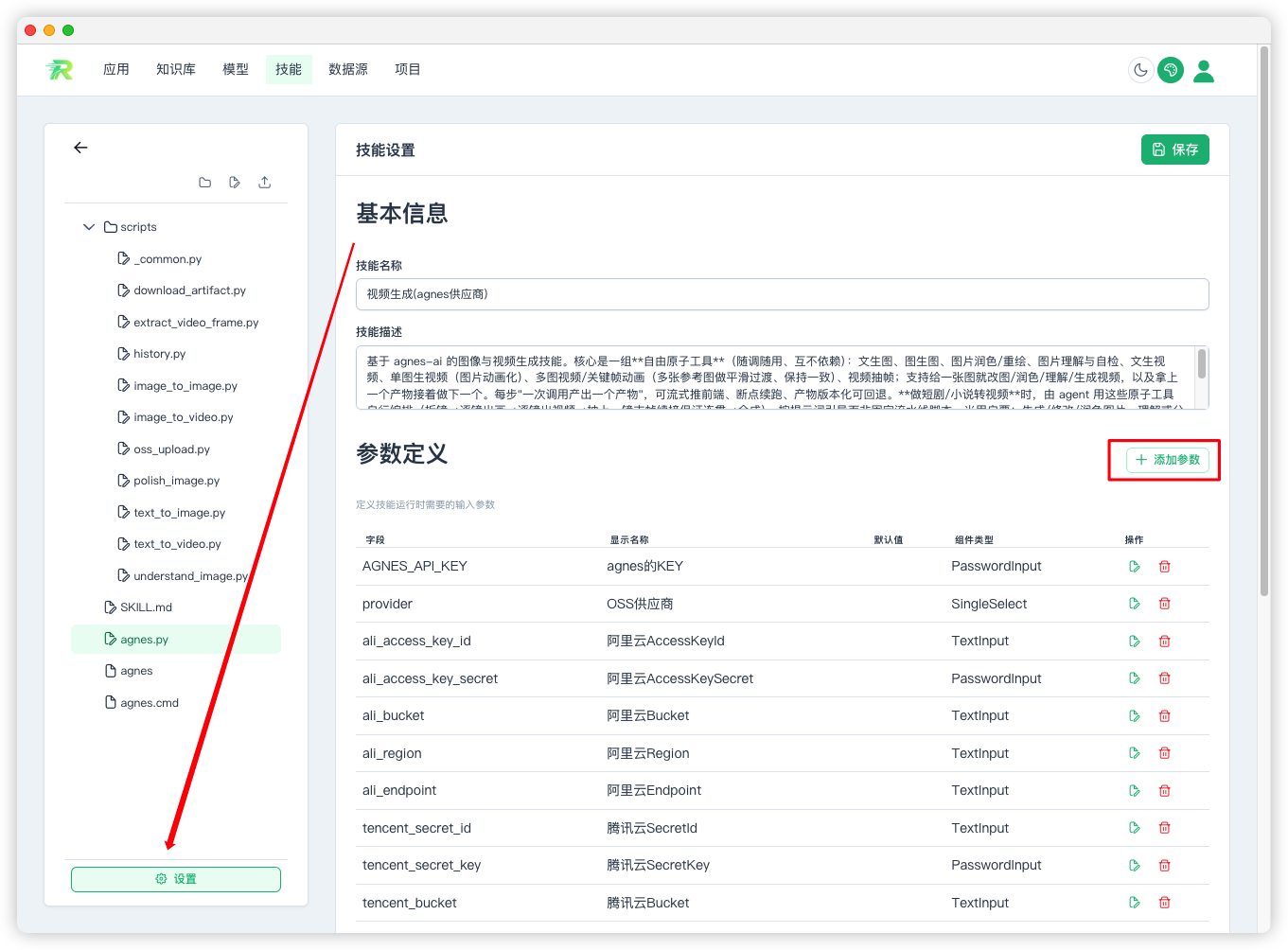Edit the ali_endpoint parameter

click(x=1135, y=791)
